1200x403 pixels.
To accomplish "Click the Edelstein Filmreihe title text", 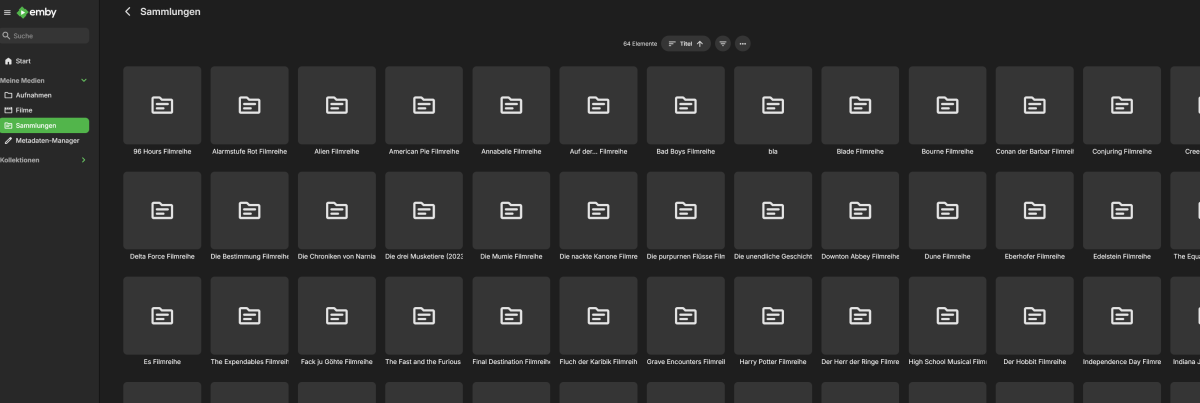I will coord(1122,257).
